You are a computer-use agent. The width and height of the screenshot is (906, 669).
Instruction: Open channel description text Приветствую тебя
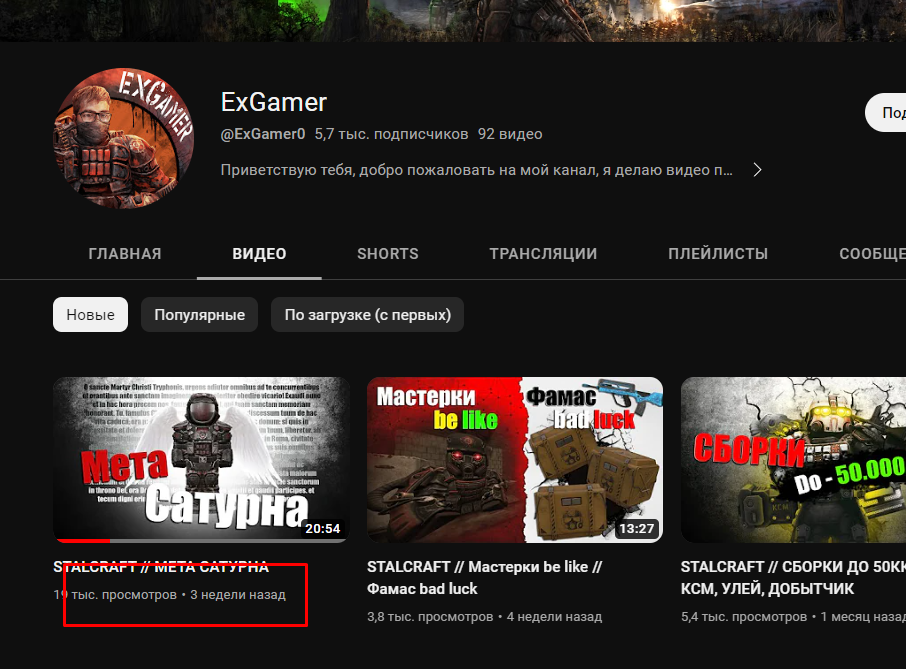(x=477, y=170)
